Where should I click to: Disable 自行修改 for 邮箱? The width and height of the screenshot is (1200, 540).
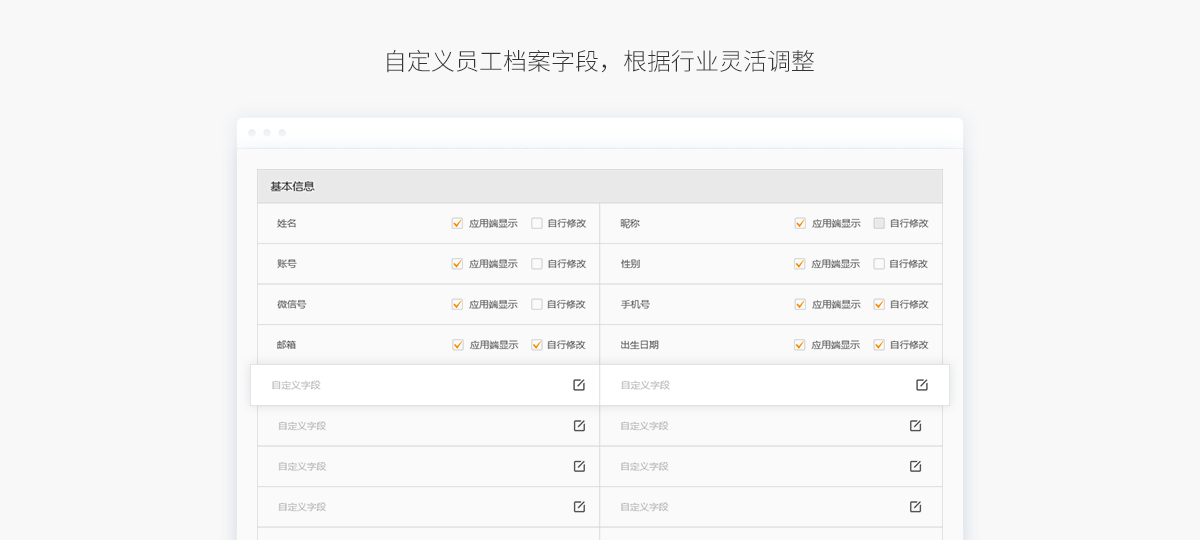click(537, 345)
